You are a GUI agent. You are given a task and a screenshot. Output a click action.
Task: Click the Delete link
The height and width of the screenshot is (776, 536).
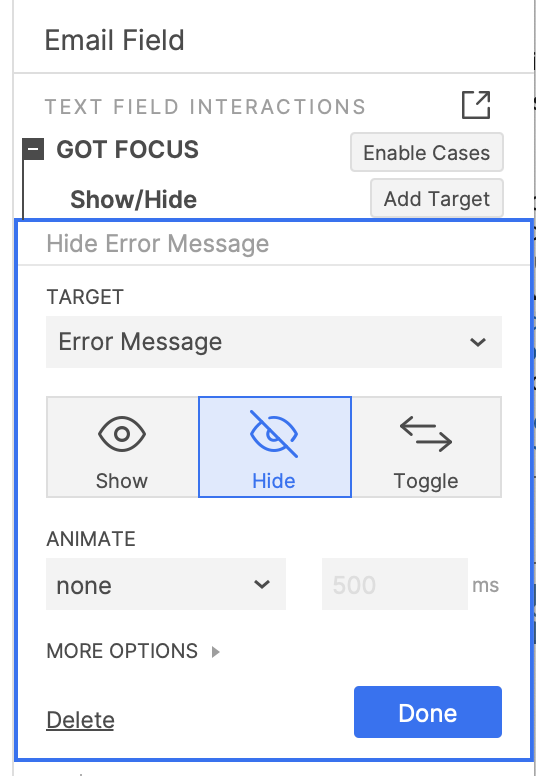pyautogui.click(x=80, y=720)
